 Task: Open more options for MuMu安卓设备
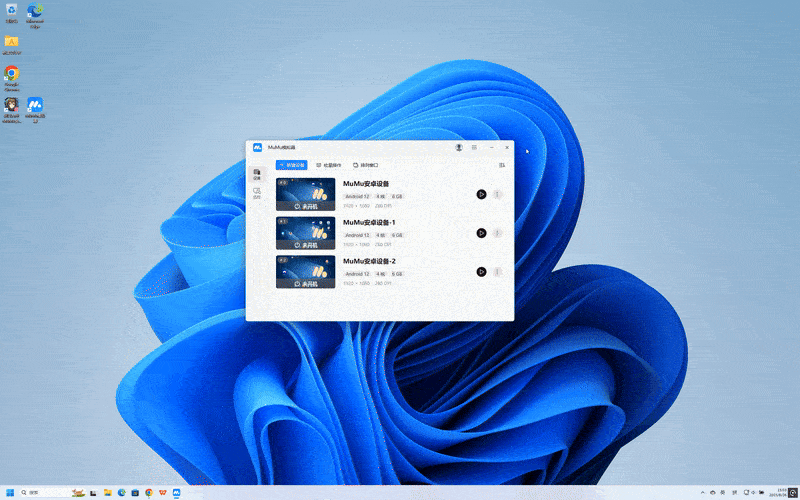pyautogui.click(x=497, y=194)
